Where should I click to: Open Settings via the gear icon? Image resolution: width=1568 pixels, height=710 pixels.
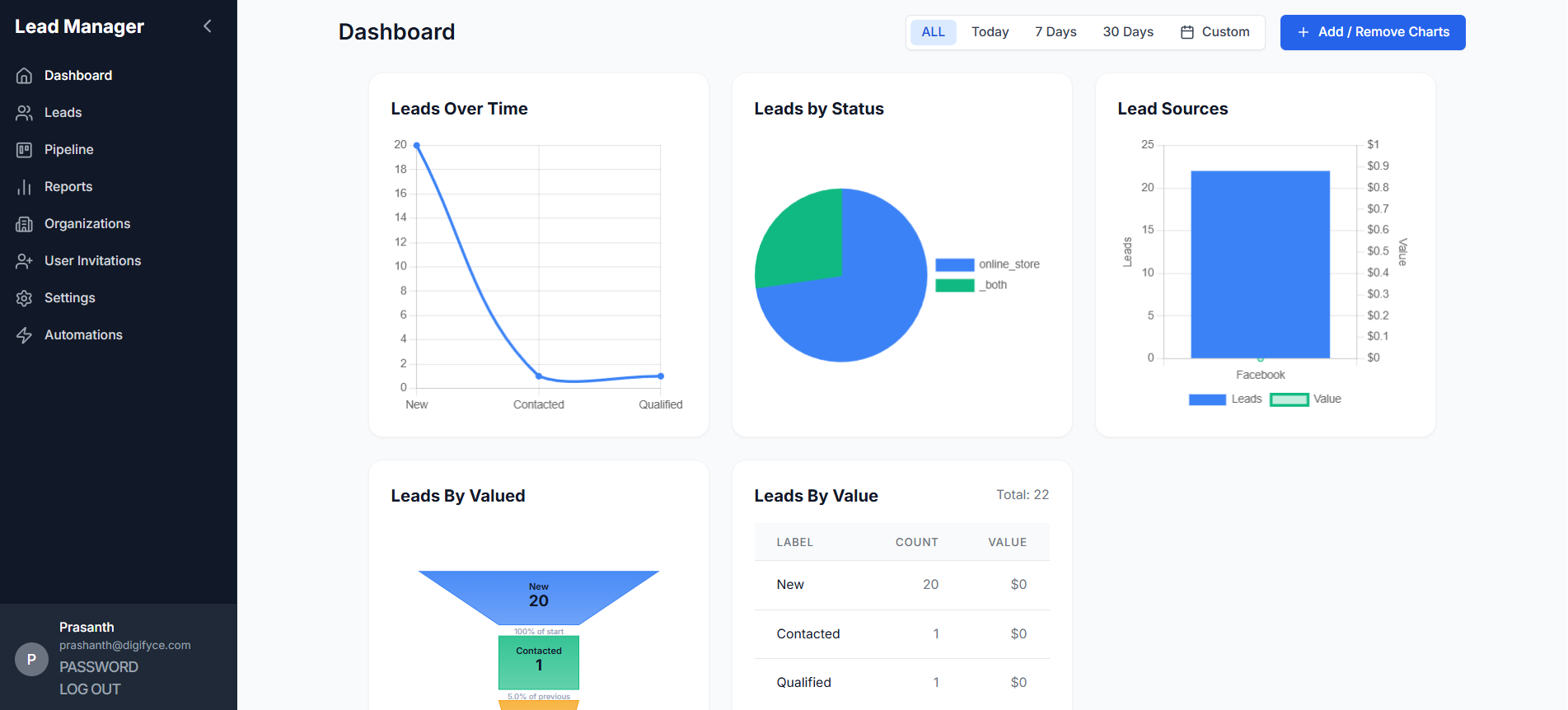coord(25,298)
